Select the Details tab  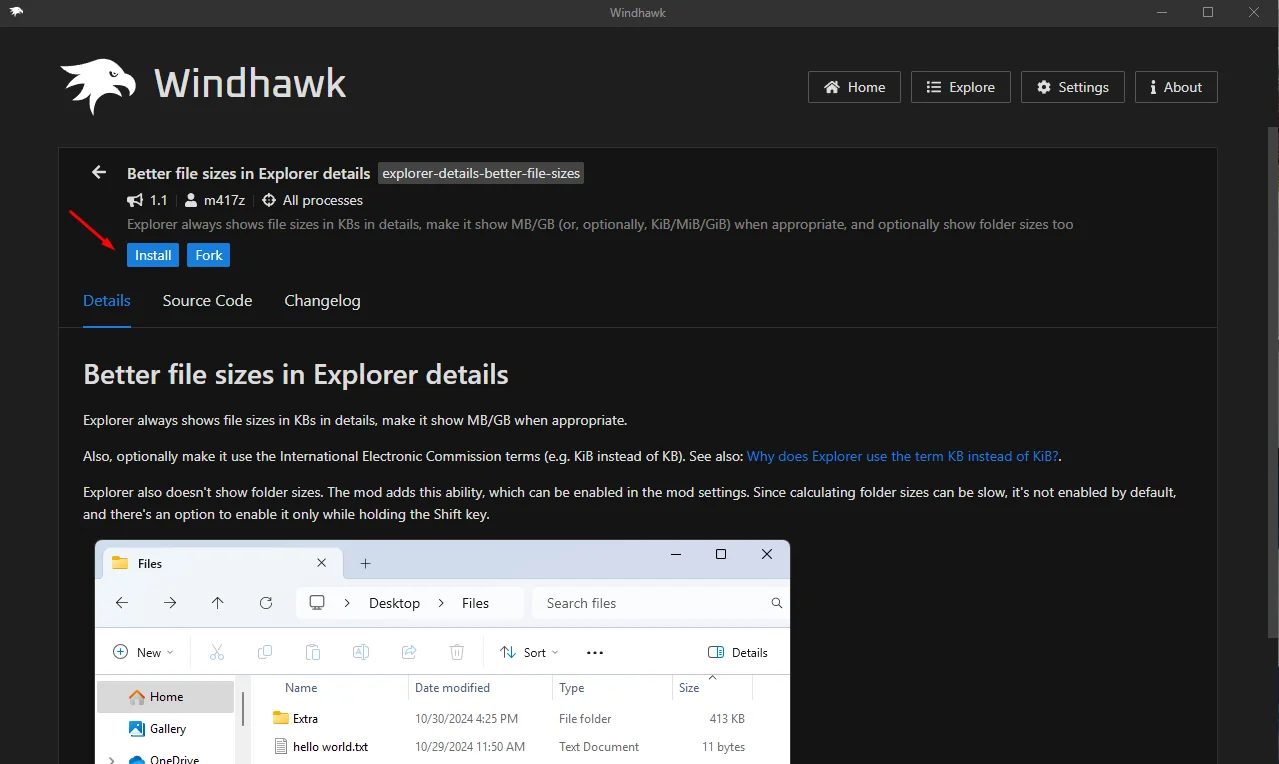point(107,301)
